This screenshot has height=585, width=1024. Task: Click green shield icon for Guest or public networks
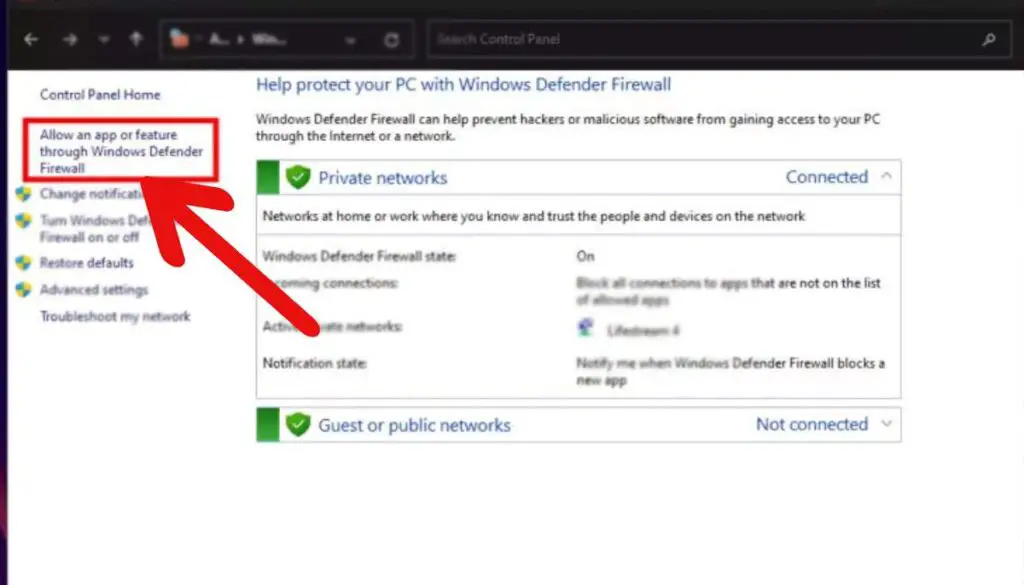click(x=298, y=424)
